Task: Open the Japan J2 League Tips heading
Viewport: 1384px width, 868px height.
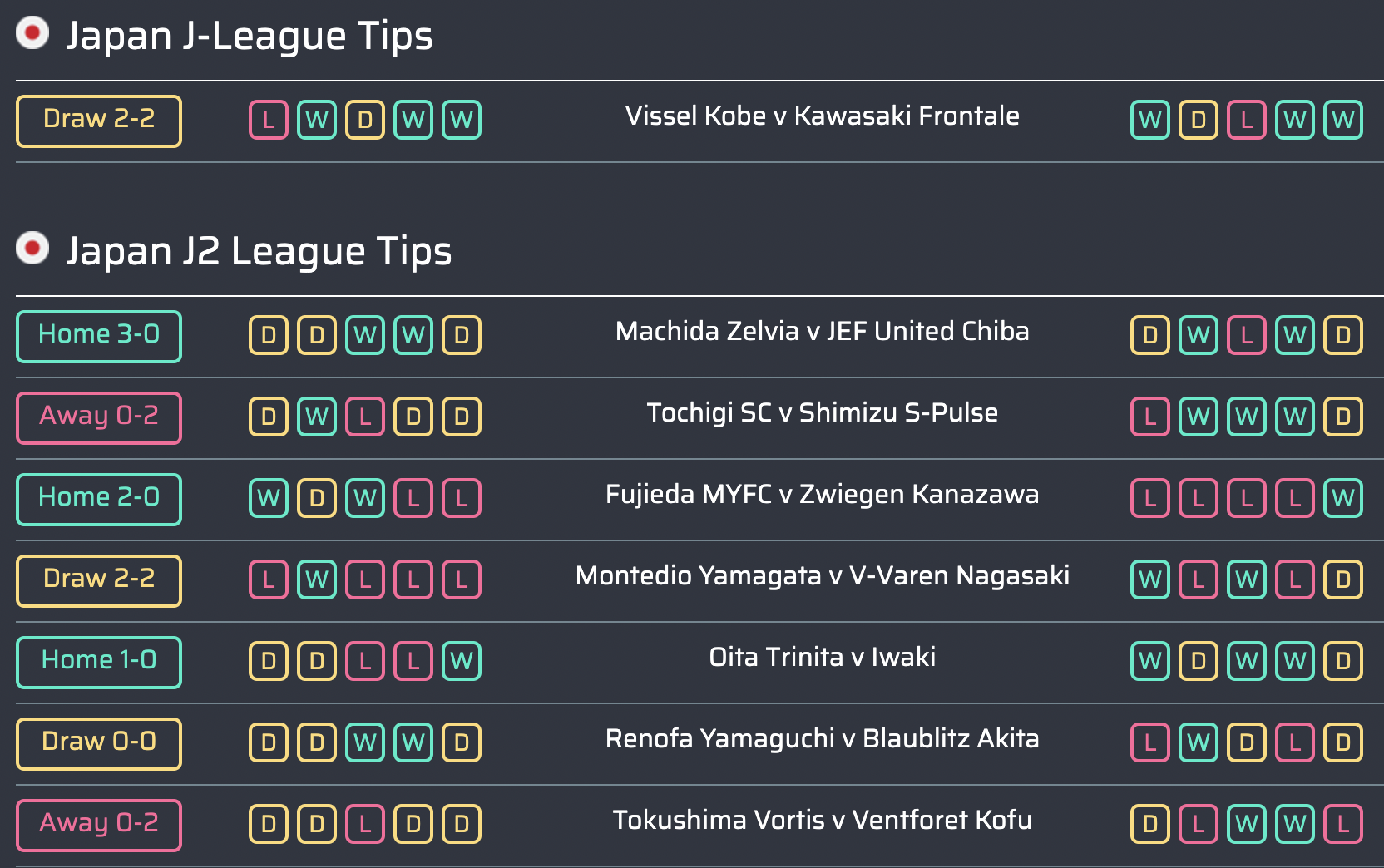Action: pos(259,251)
